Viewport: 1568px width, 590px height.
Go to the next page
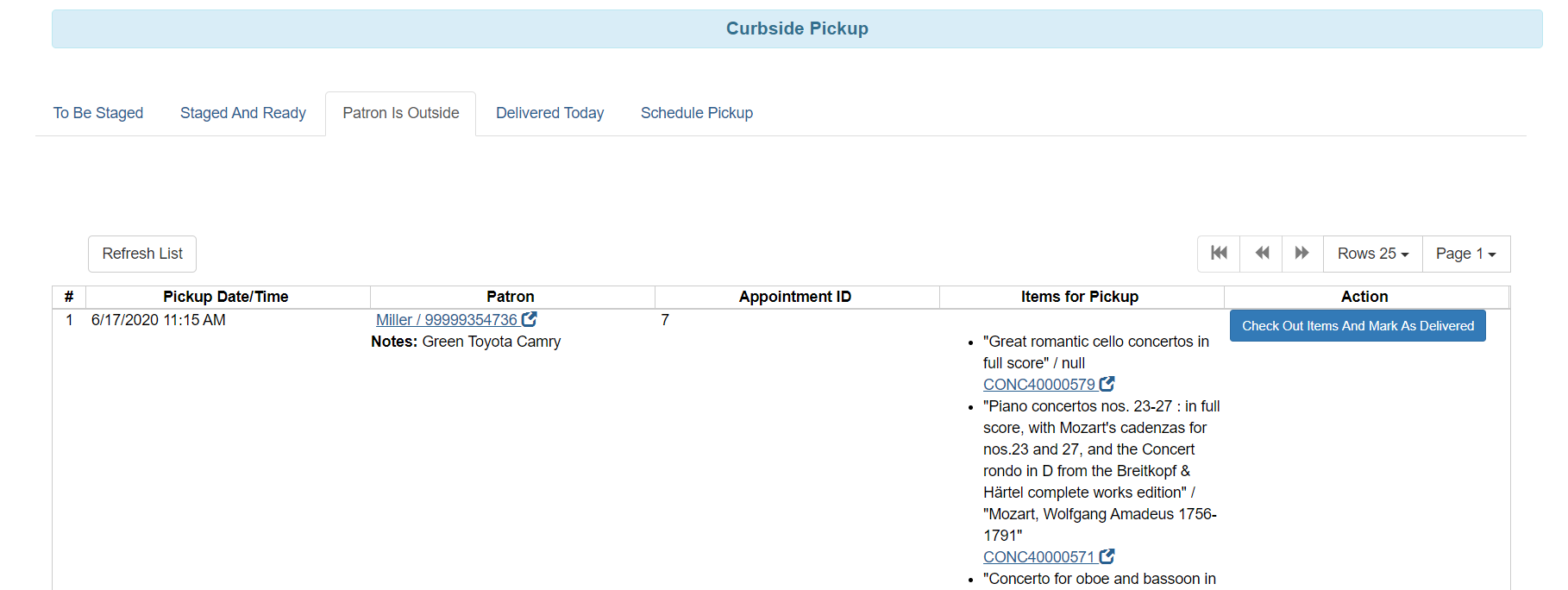[1302, 253]
